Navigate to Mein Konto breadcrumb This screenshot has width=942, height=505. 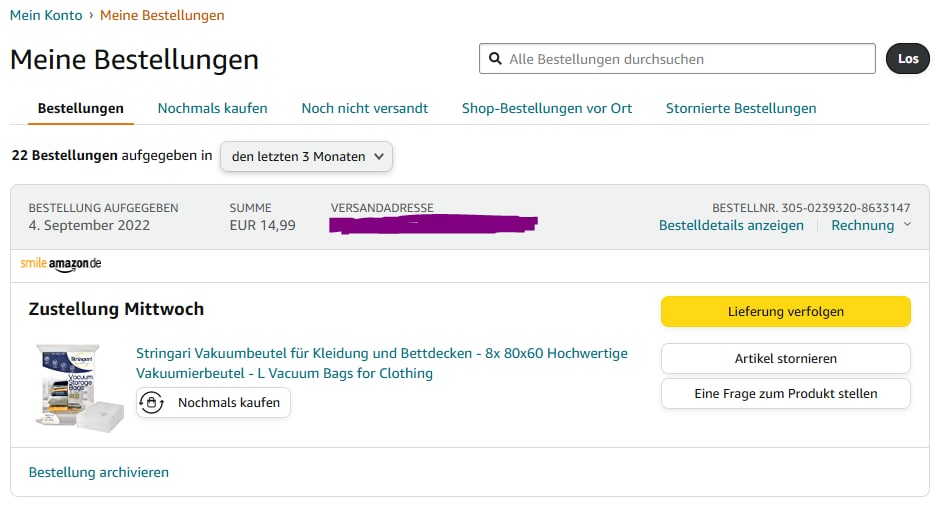pyautogui.click(x=46, y=15)
